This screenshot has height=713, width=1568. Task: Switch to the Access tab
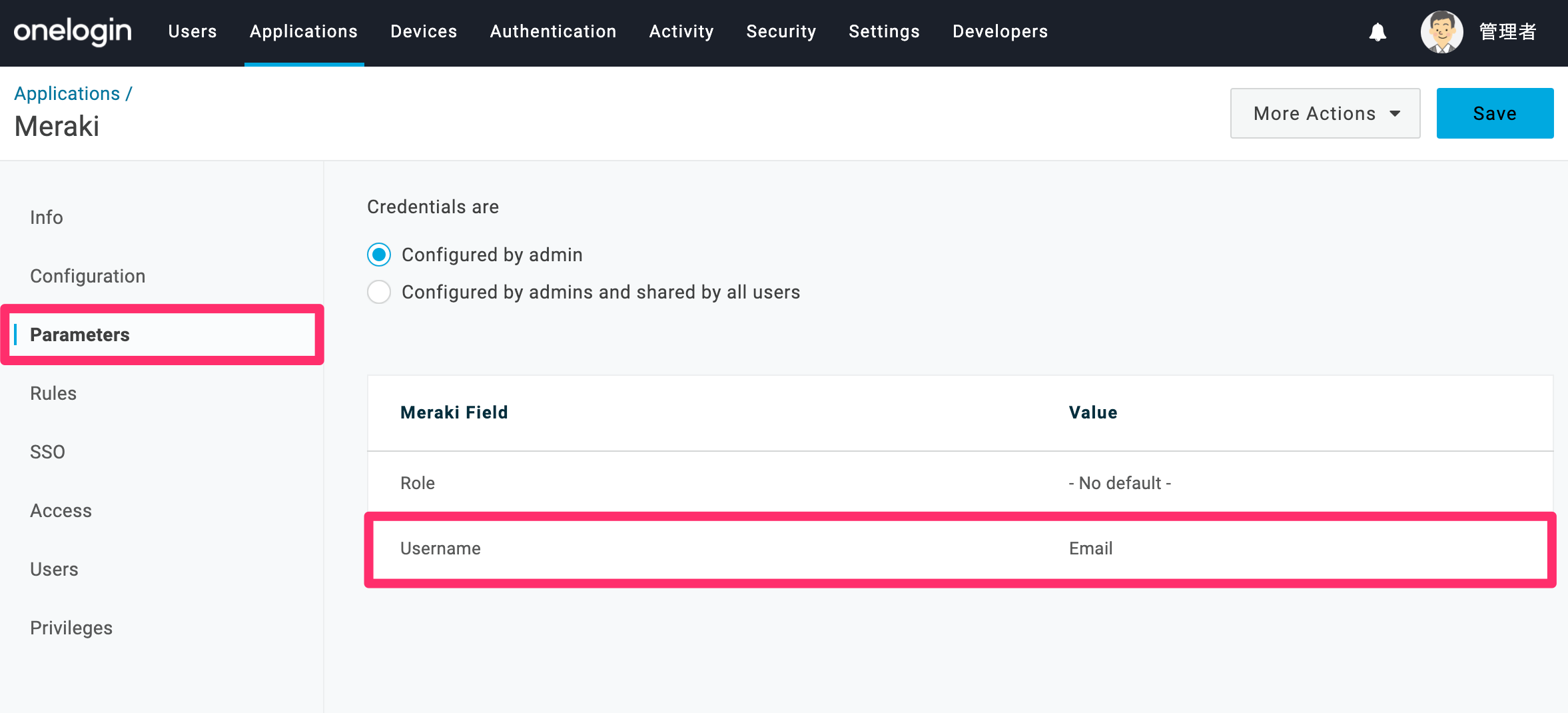point(61,510)
